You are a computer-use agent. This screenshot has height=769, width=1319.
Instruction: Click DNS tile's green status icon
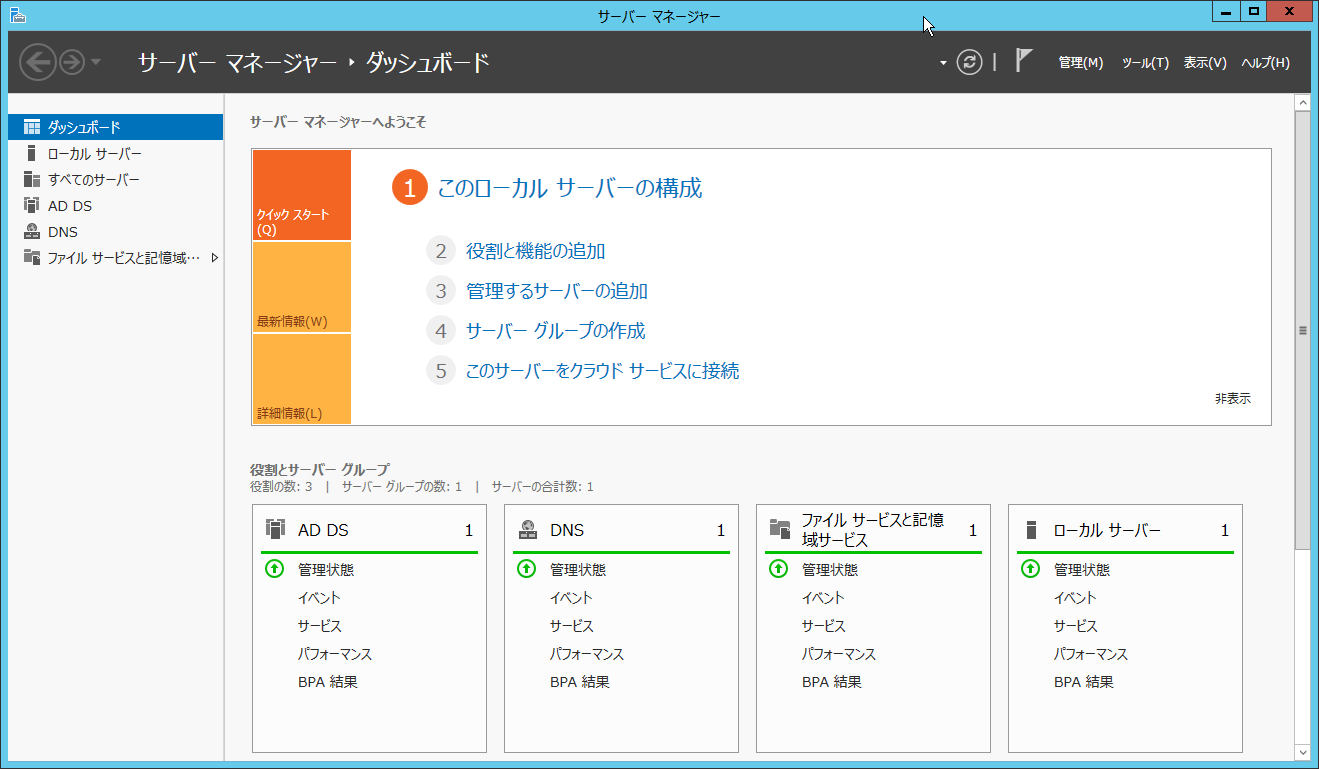tap(526, 569)
